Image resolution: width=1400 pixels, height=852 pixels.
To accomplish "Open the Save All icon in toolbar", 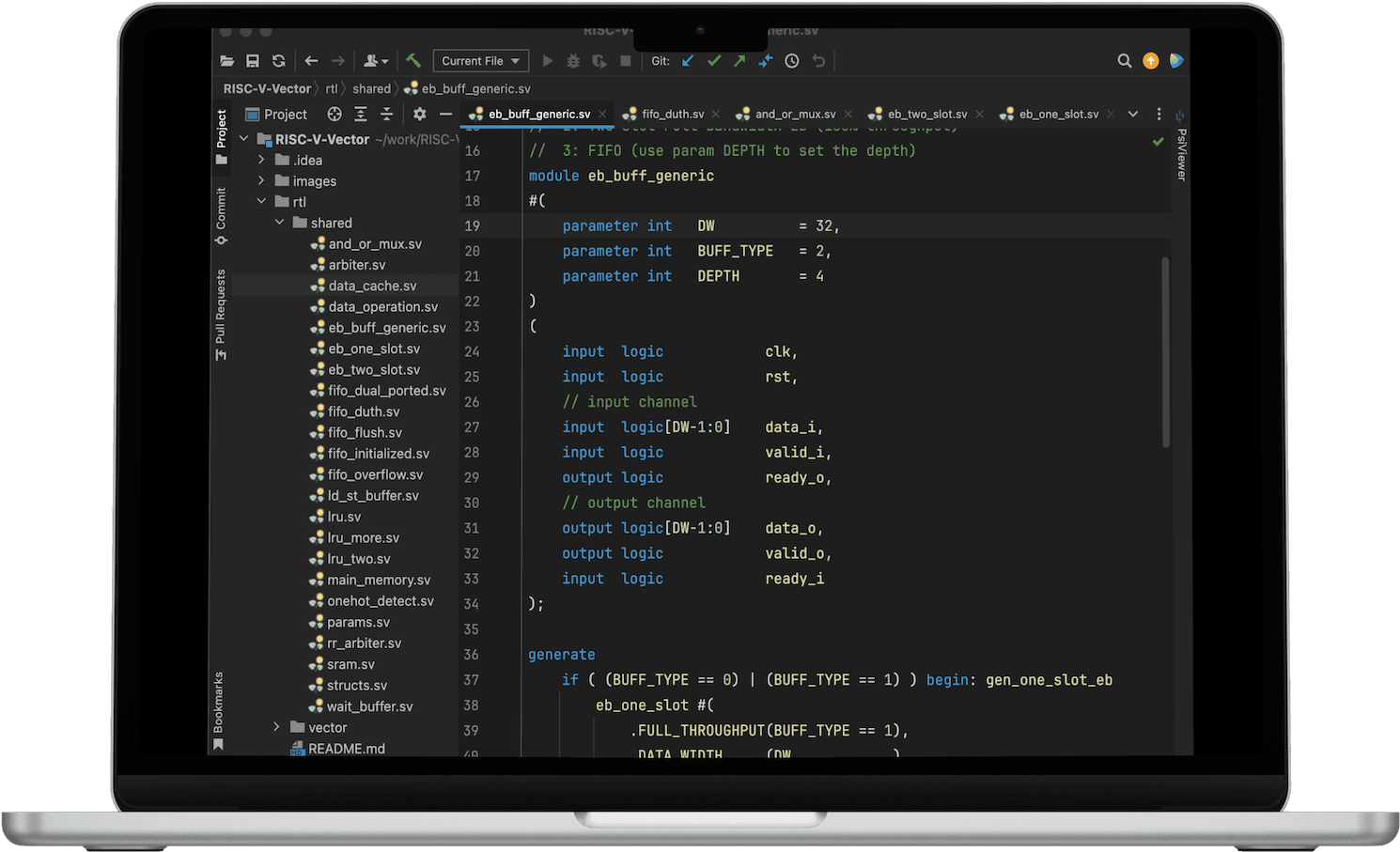I will click(252, 60).
